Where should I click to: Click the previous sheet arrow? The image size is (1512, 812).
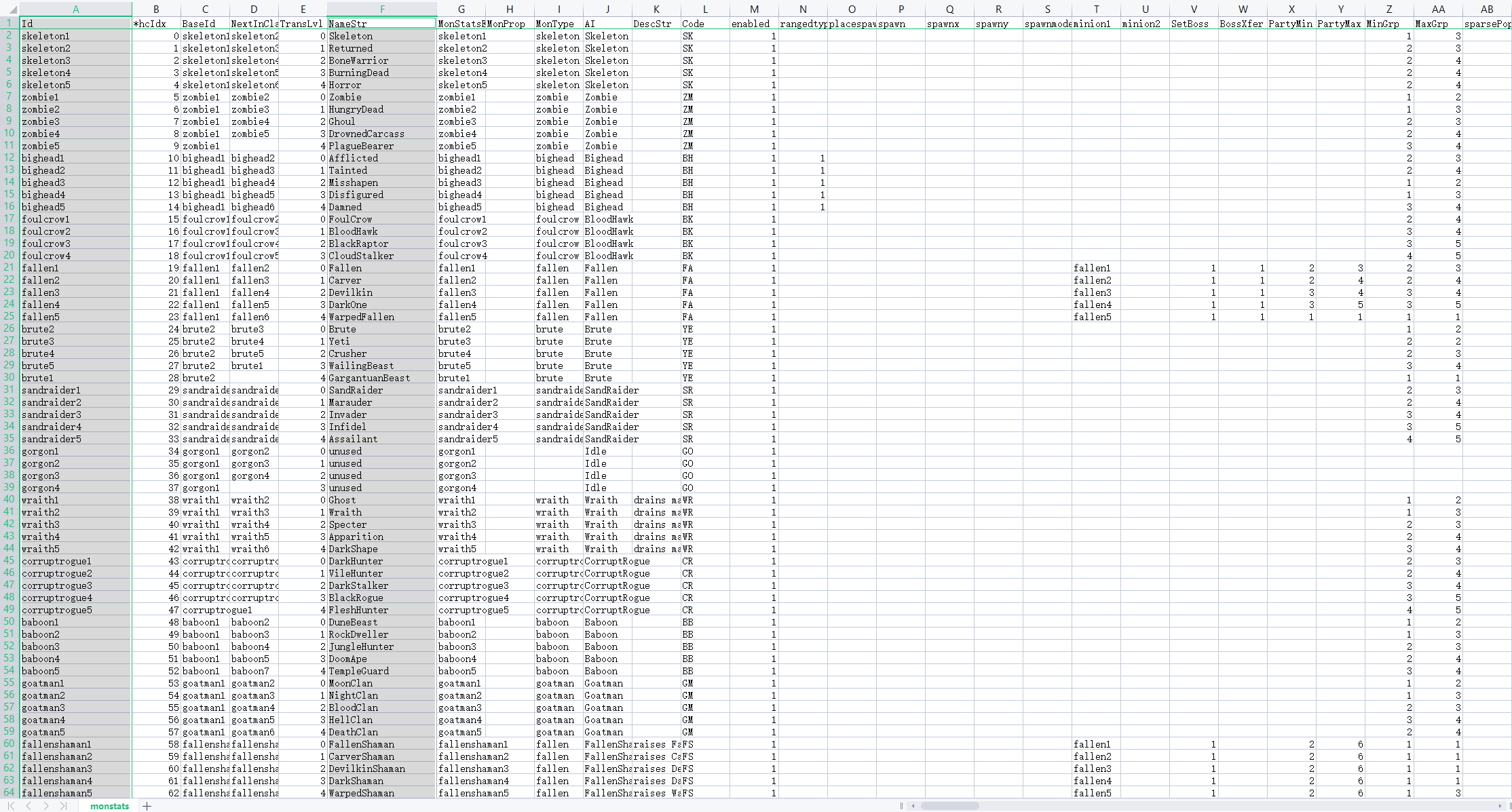point(29,806)
